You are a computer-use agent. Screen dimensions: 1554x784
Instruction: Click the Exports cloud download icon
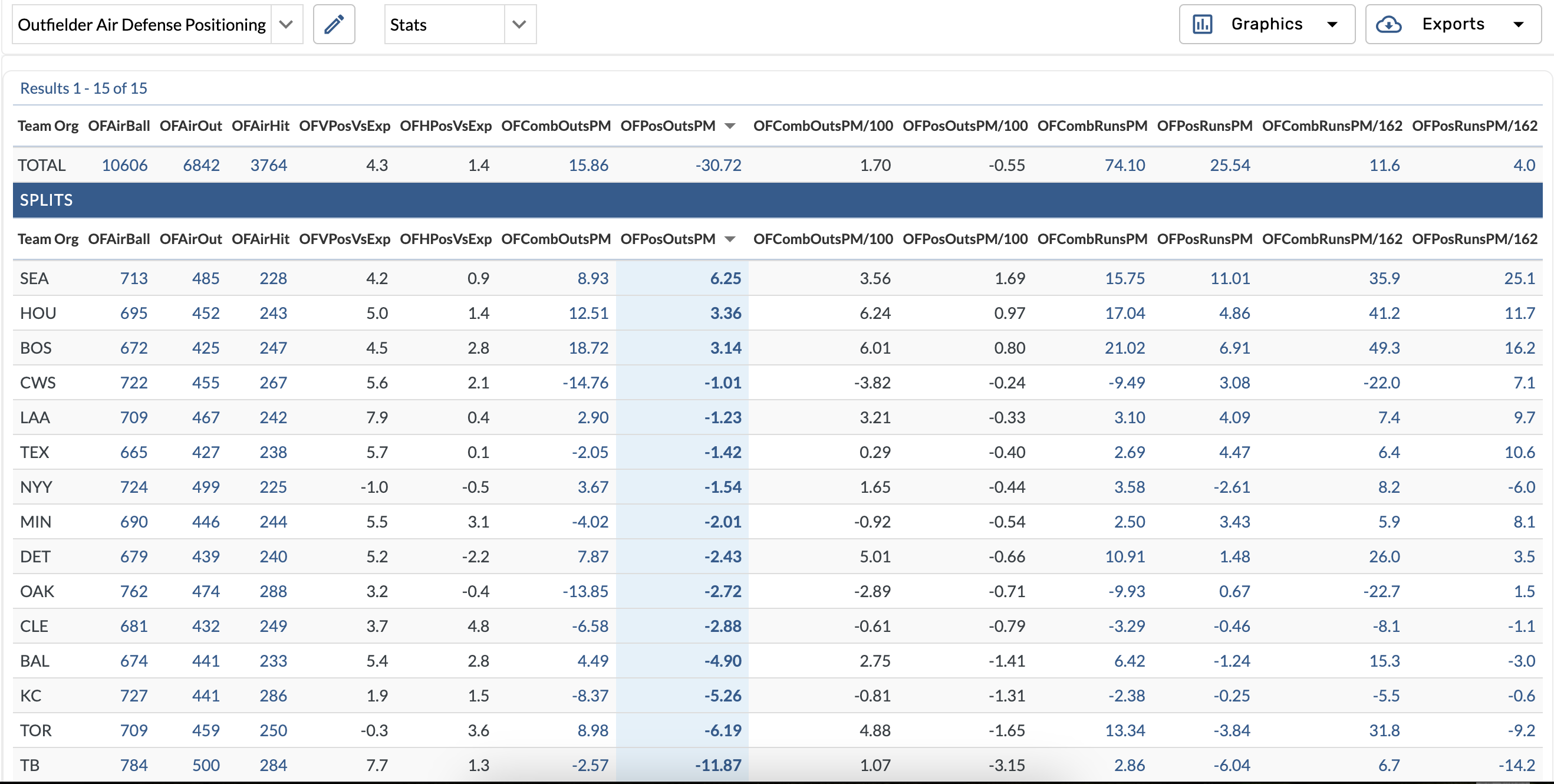tap(1388, 25)
